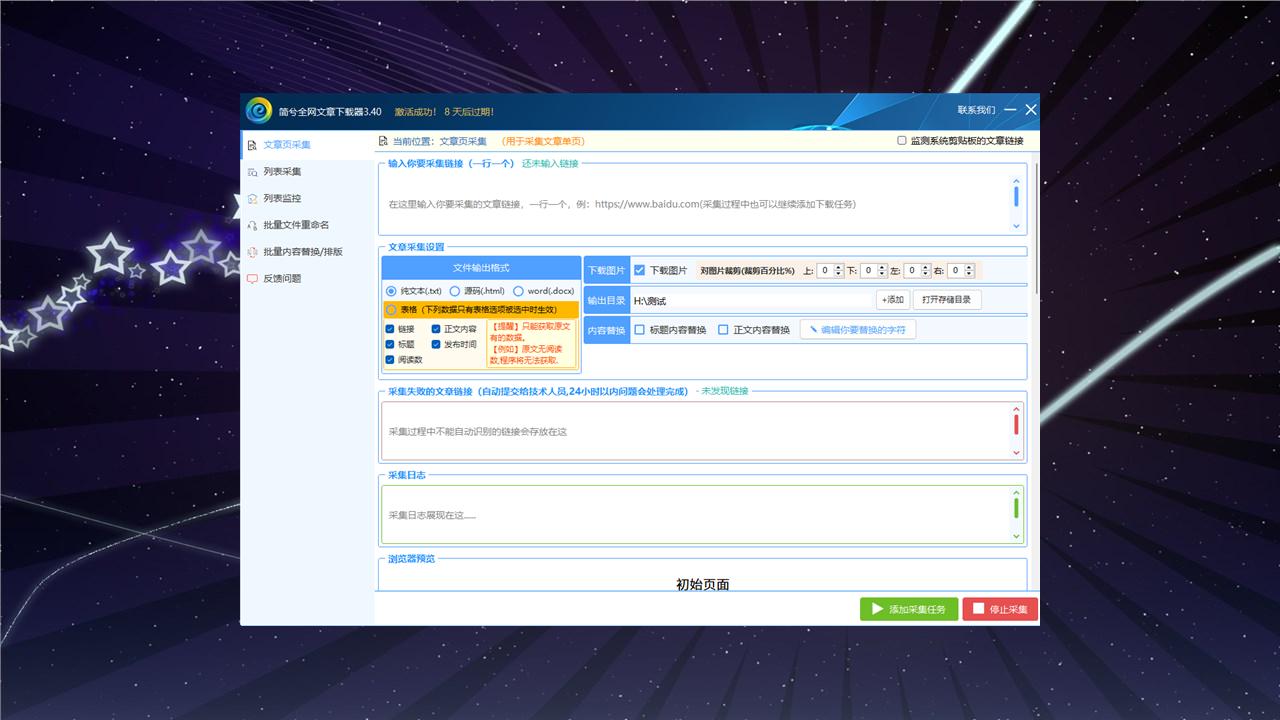The width and height of the screenshot is (1280, 720).
Task: Uncheck the 下载图片 checkbox
Action: point(639,270)
